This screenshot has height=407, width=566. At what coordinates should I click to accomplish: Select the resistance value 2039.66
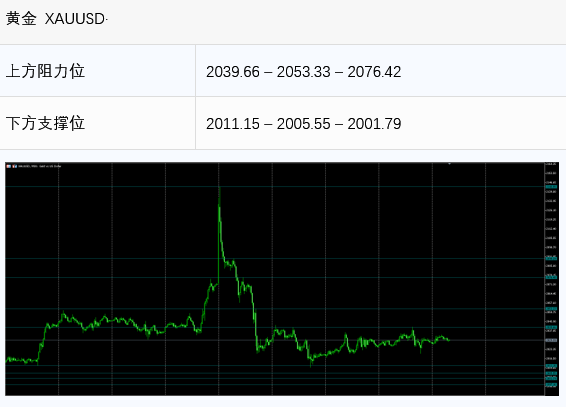point(233,72)
